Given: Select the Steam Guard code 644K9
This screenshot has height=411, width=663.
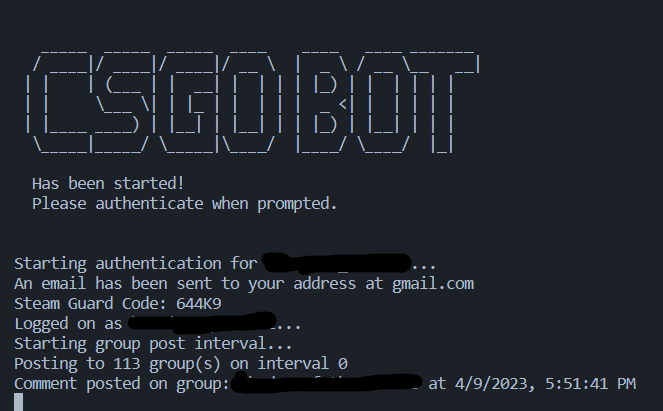Looking at the screenshot, I should click(199, 304).
